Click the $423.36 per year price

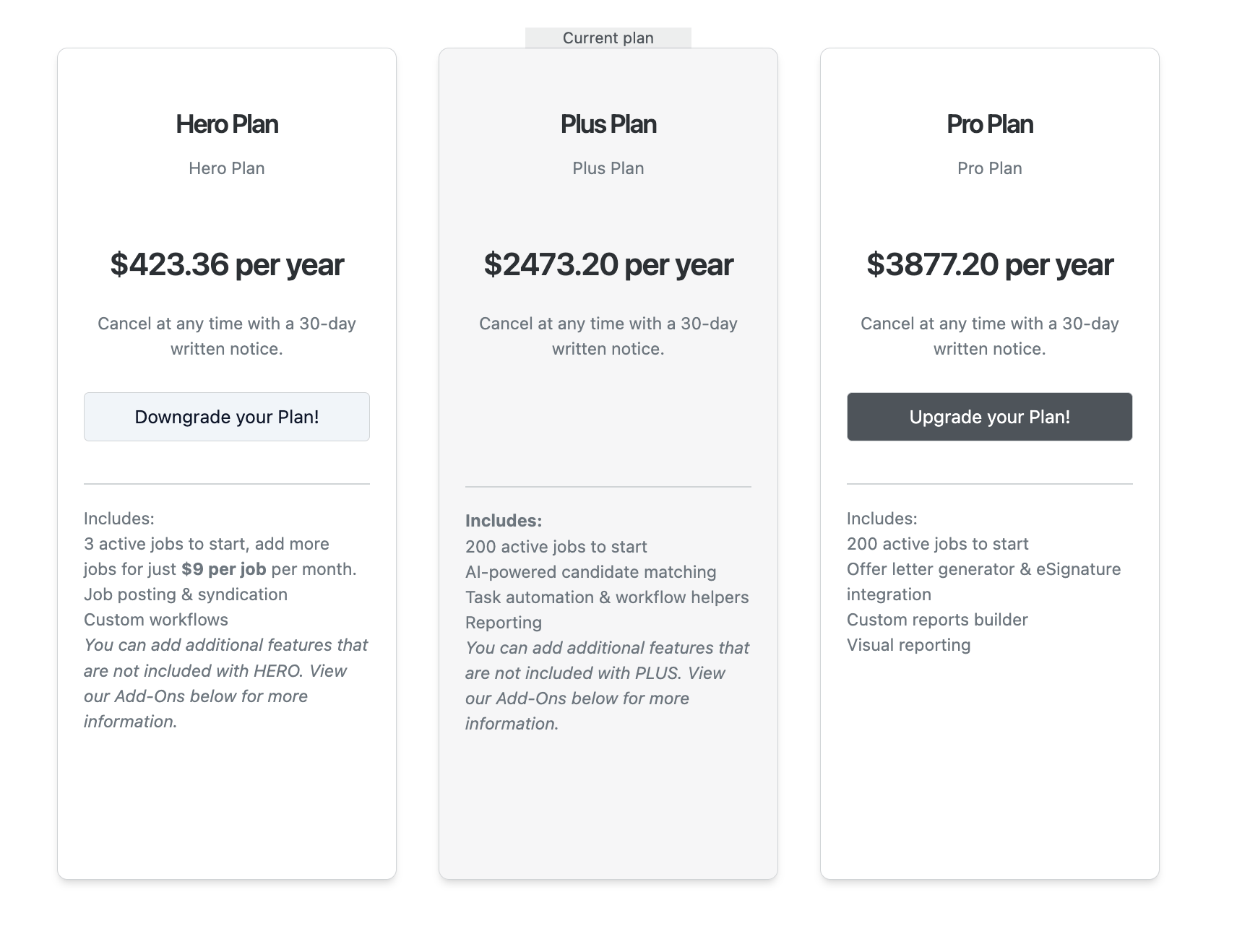pos(226,264)
